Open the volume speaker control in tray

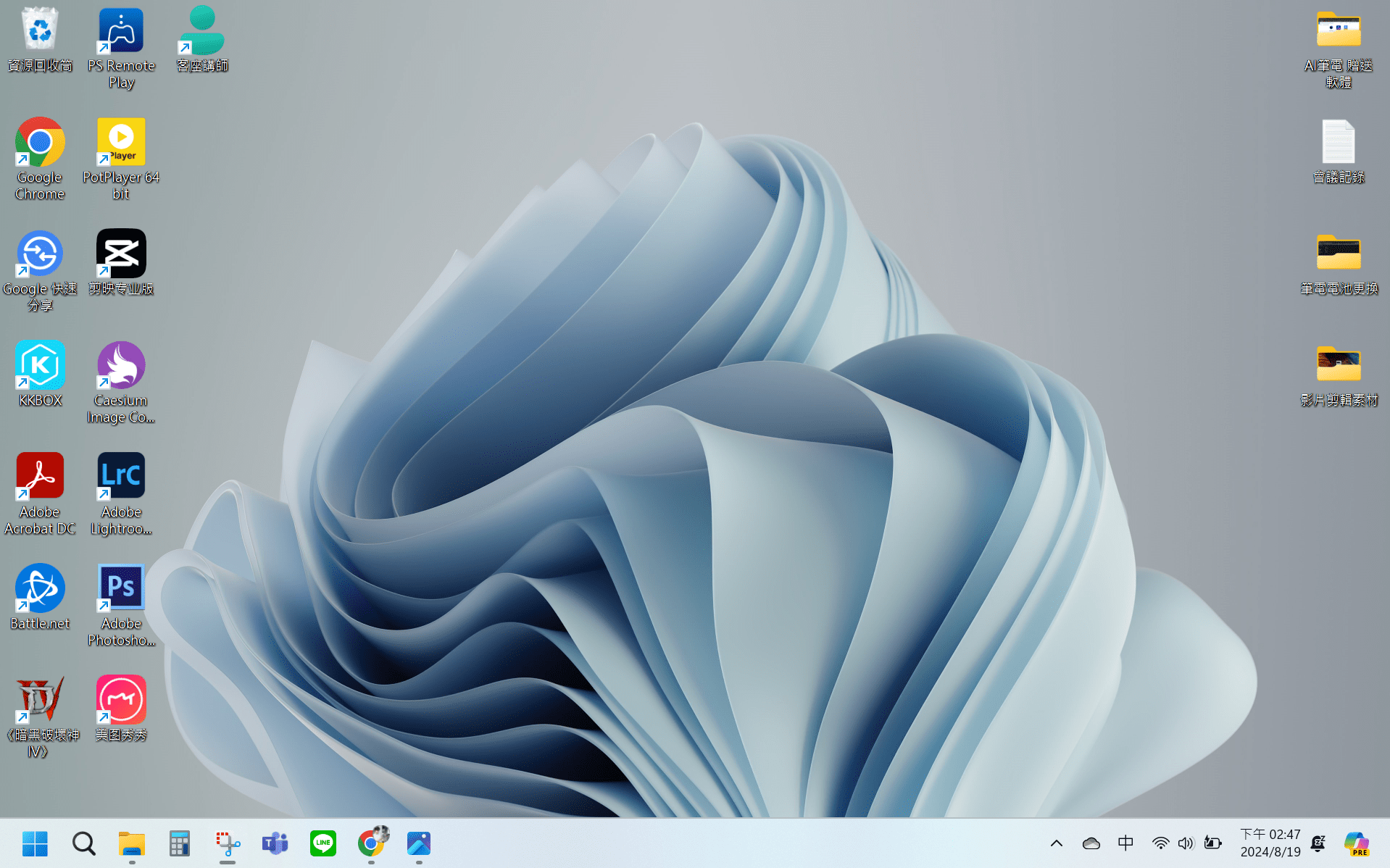tap(1186, 843)
